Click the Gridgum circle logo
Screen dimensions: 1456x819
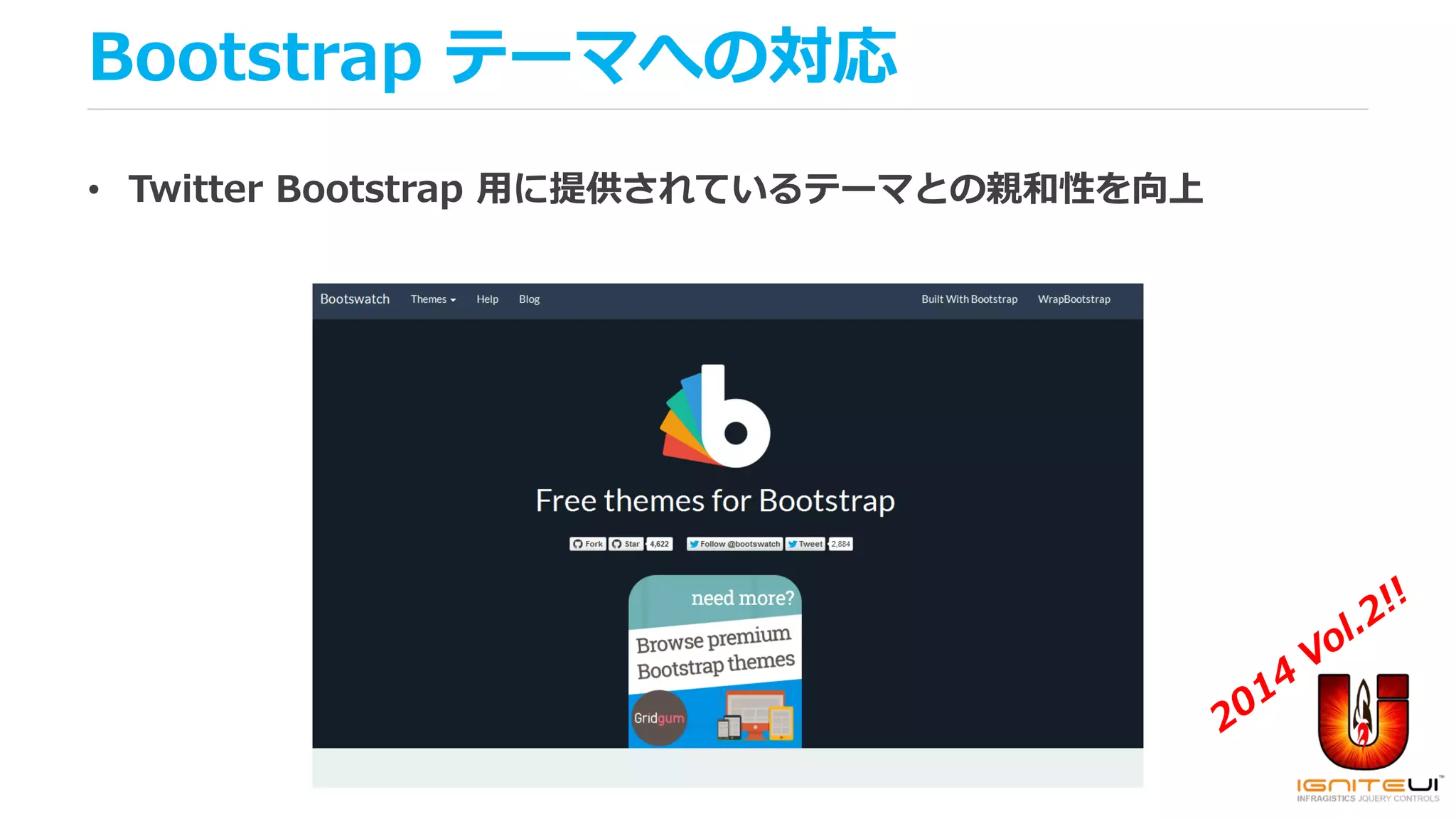click(x=659, y=717)
